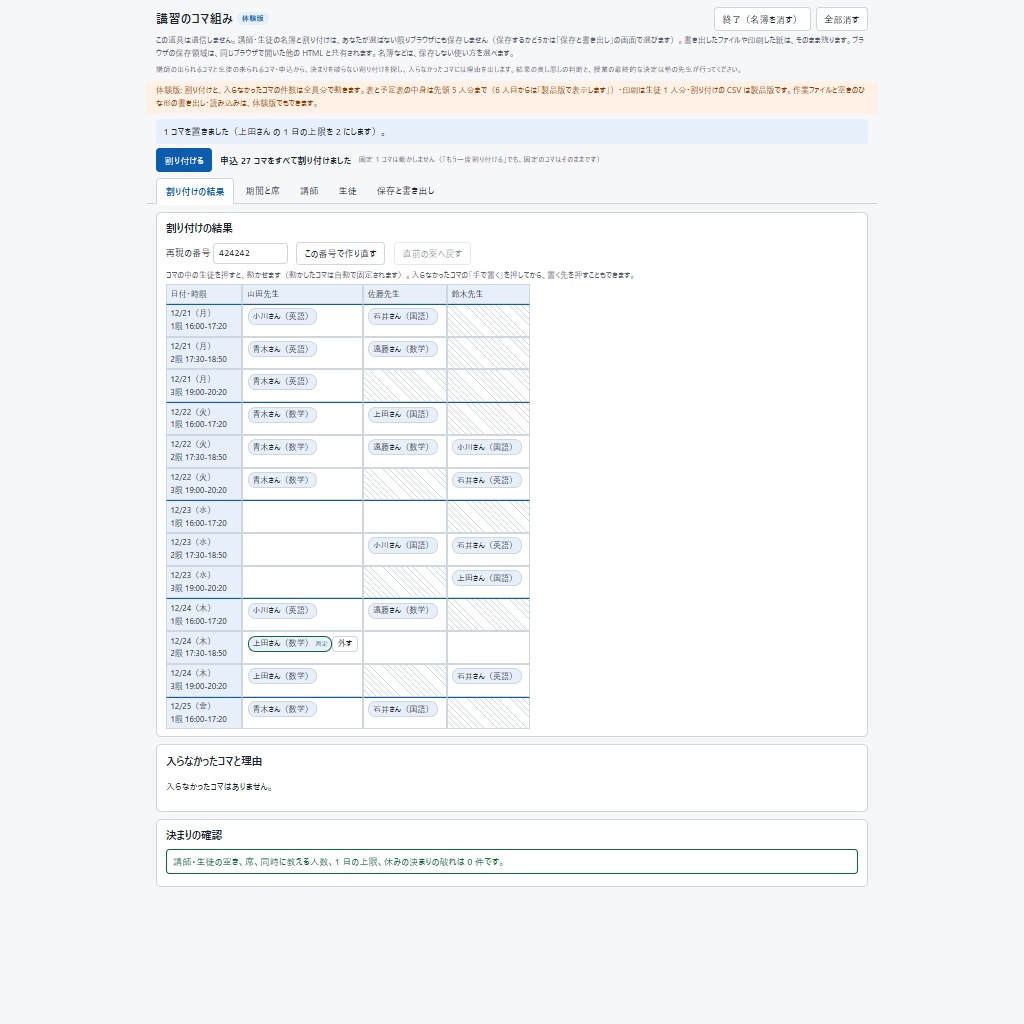Screen dimensions: 1024x1024
Task: Select 石井さん（英語） in 12/23 2限 row
Action: [487, 545]
